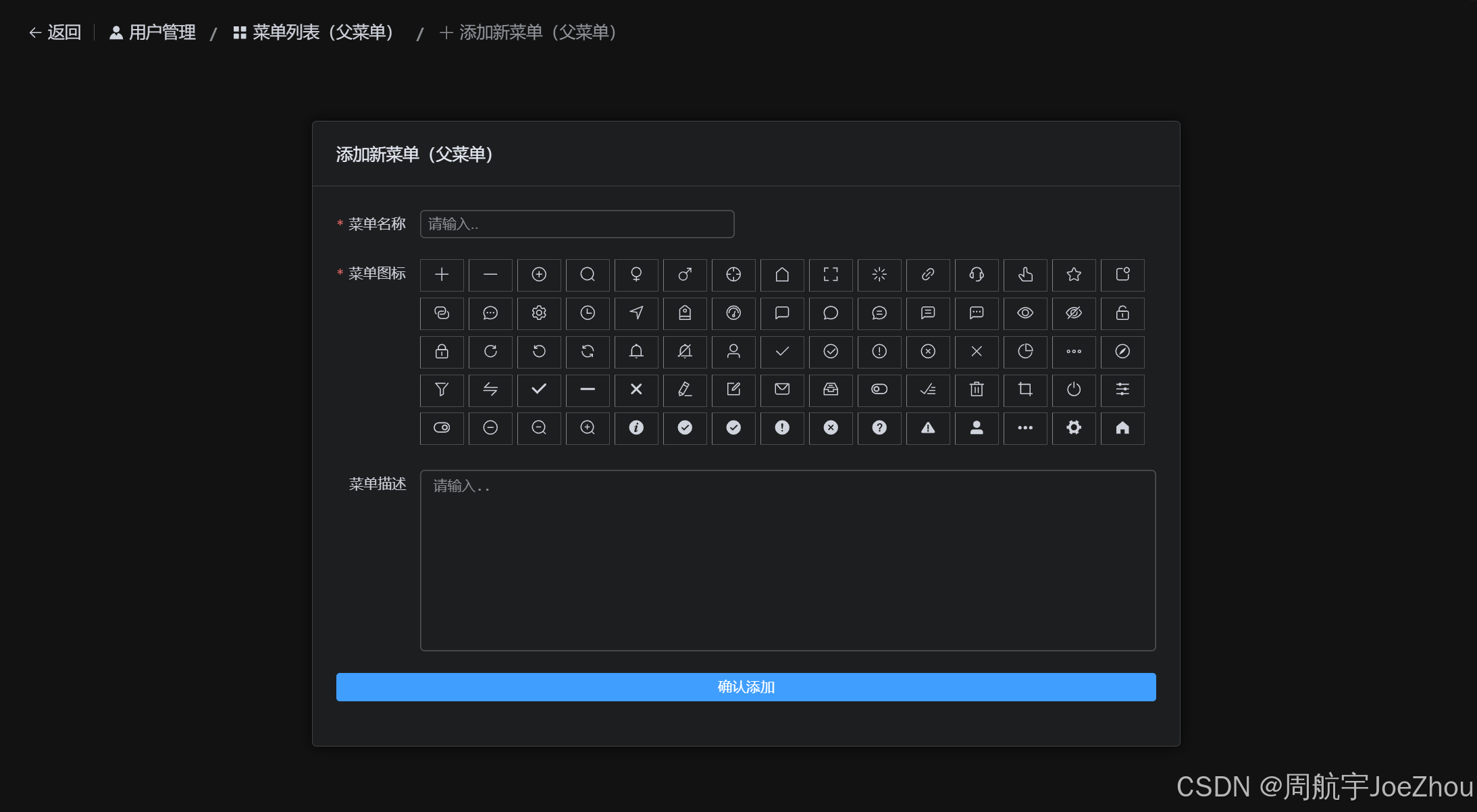Select the compass icon
Image resolution: width=1477 pixels, height=812 pixels.
1122,352
